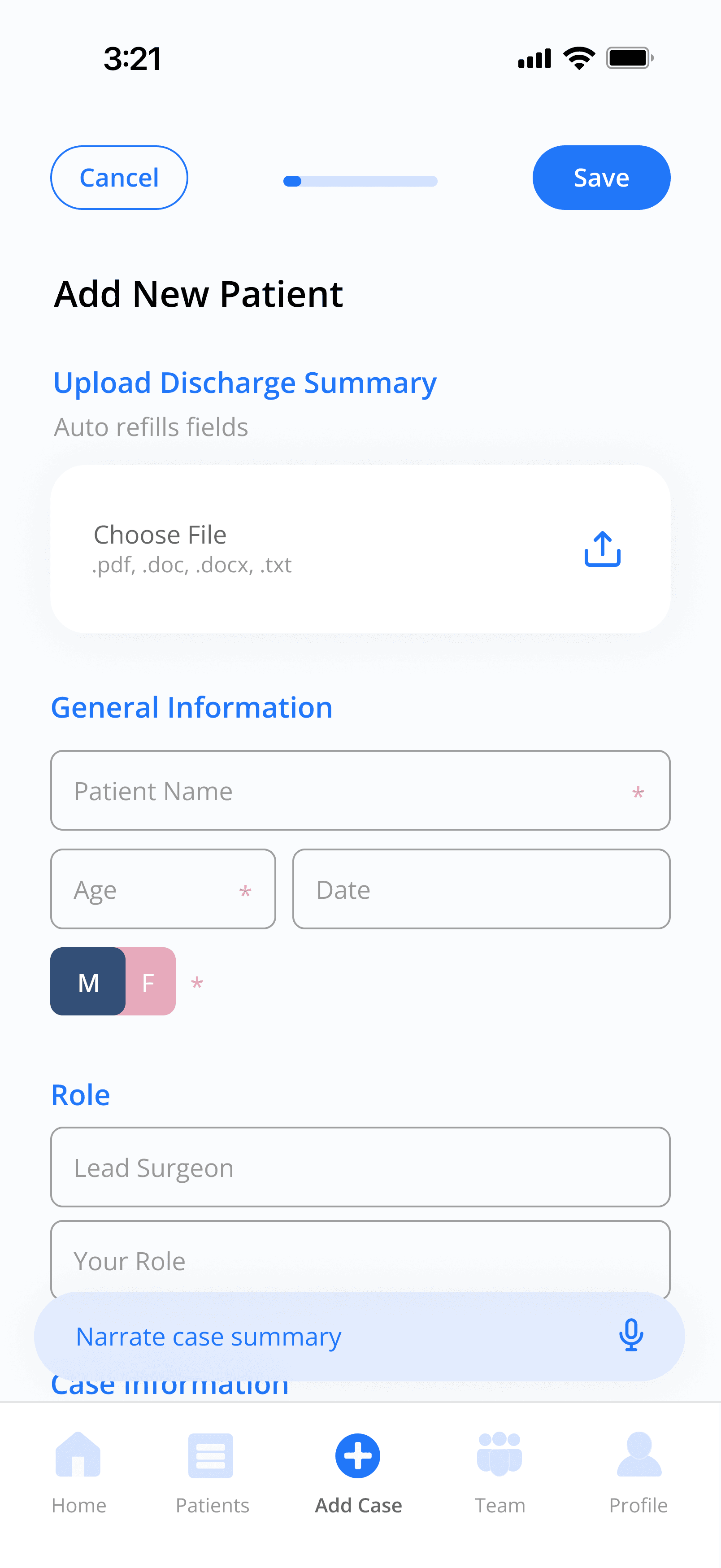Click the form progress bar
Viewport: 721px width, 1568px height.
[360, 181]
